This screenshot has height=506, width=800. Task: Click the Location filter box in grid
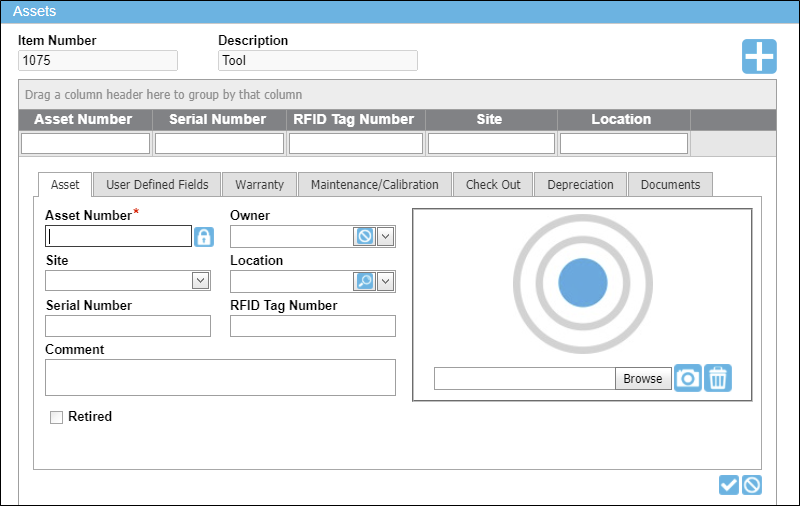(x=624, y=143)
